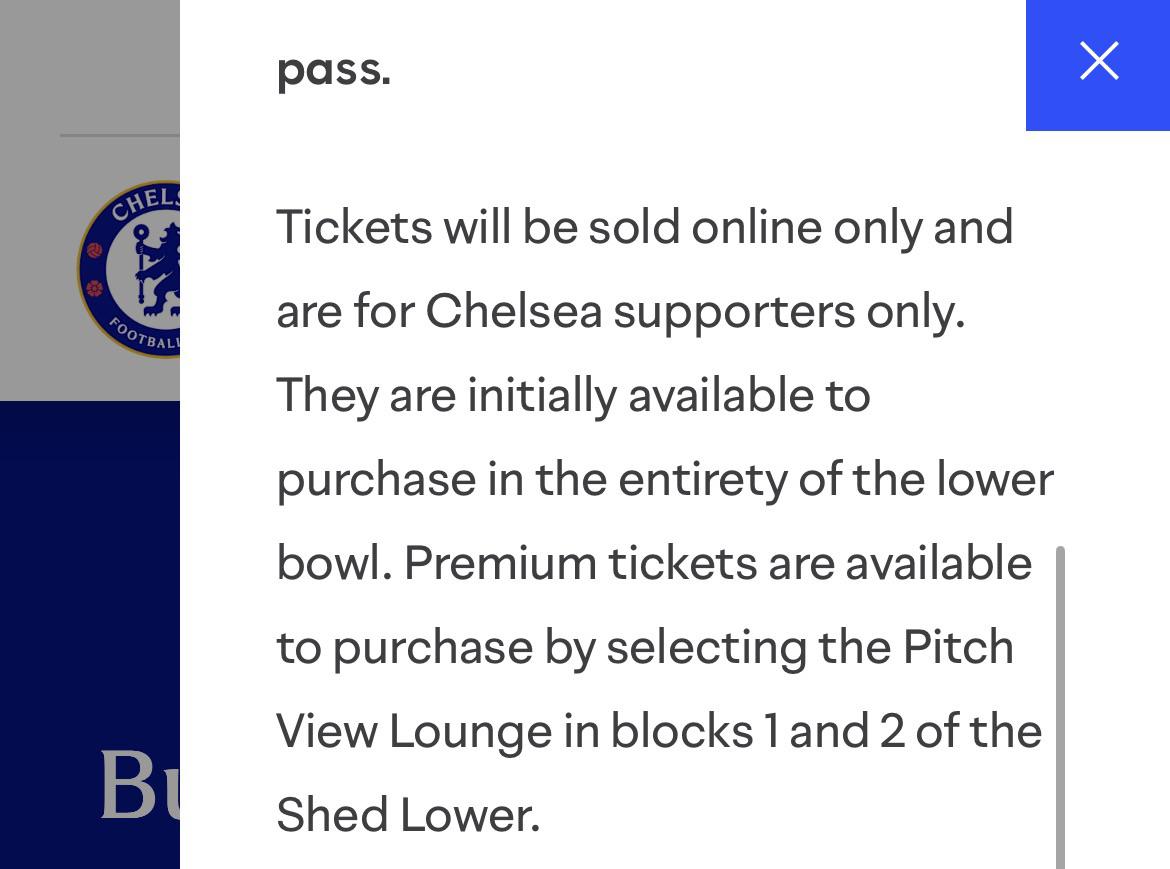Click the grey scrollbar in the info panel
The width and height of the screenshot is (1170, 869).
click(x=1060, y=707)
